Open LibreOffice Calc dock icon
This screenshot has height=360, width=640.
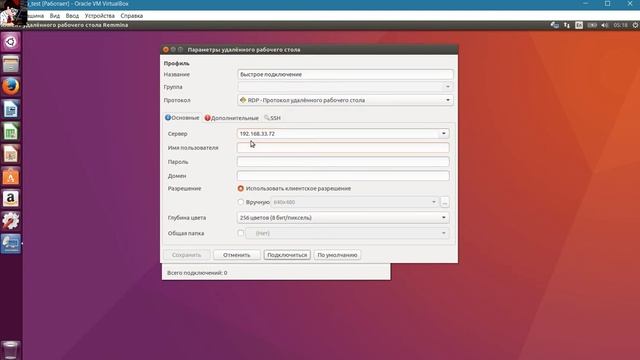tap(11, 131)
